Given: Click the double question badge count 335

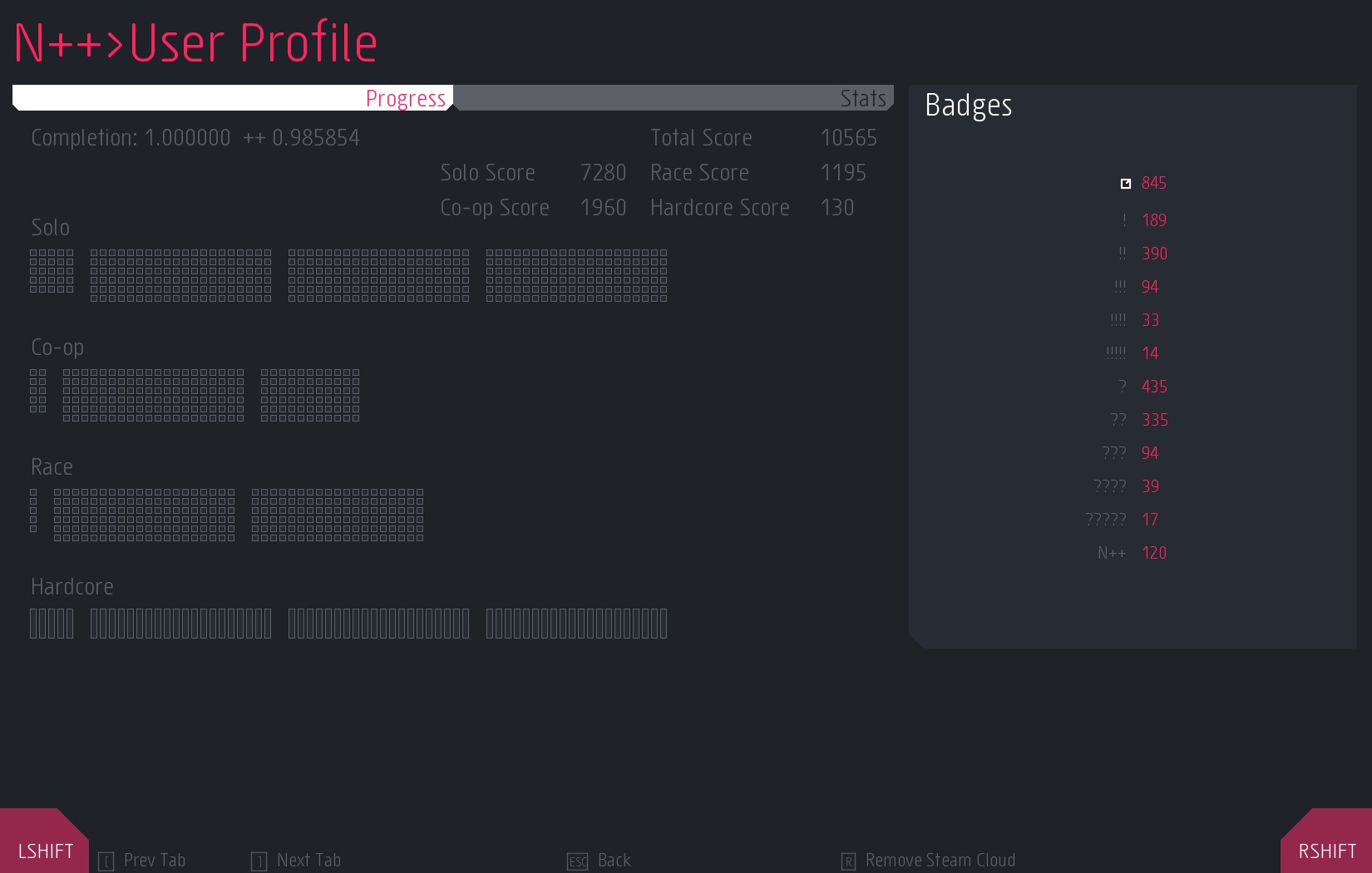Looking at the screenshot, I should [1155, 420].
